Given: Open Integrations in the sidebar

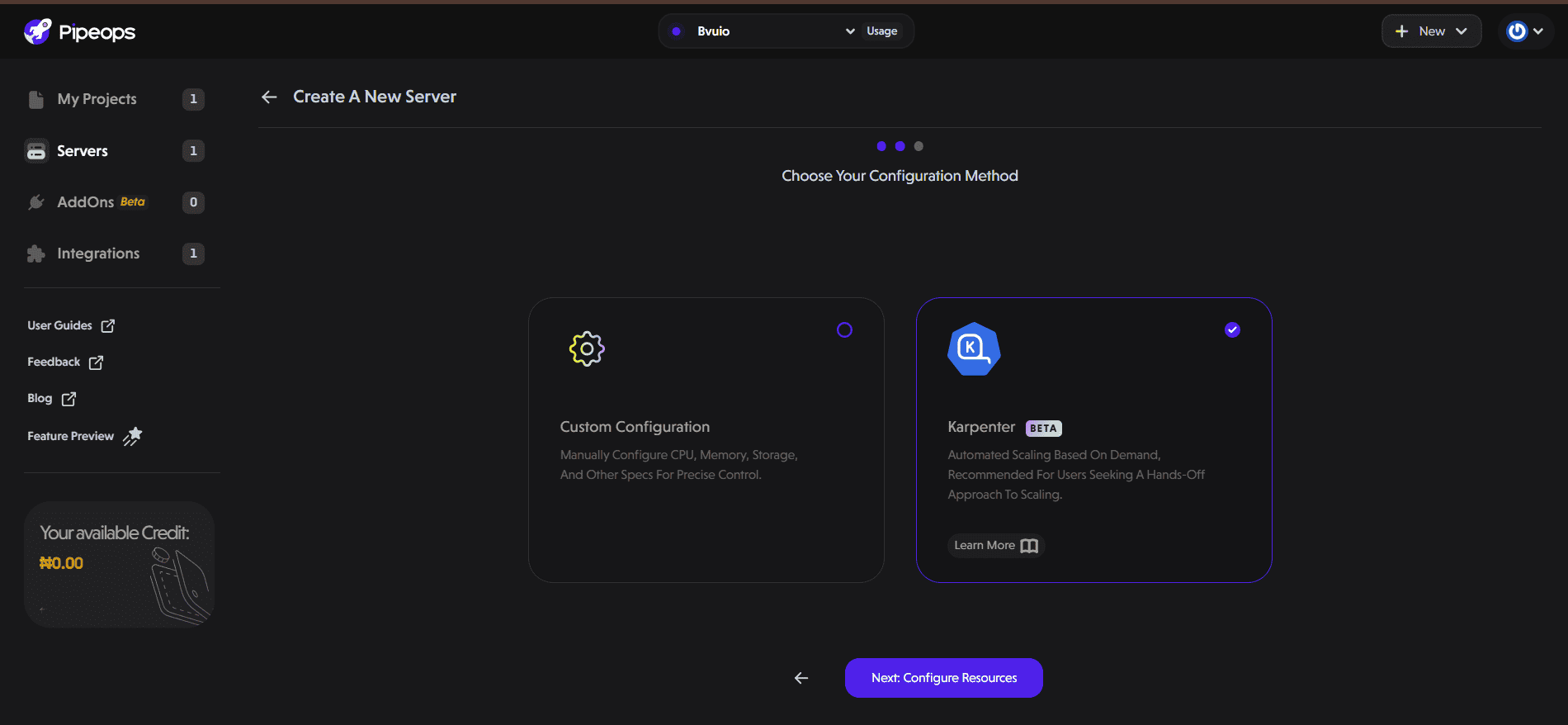Looking at the screenshot, I should (x=115, y=254).
